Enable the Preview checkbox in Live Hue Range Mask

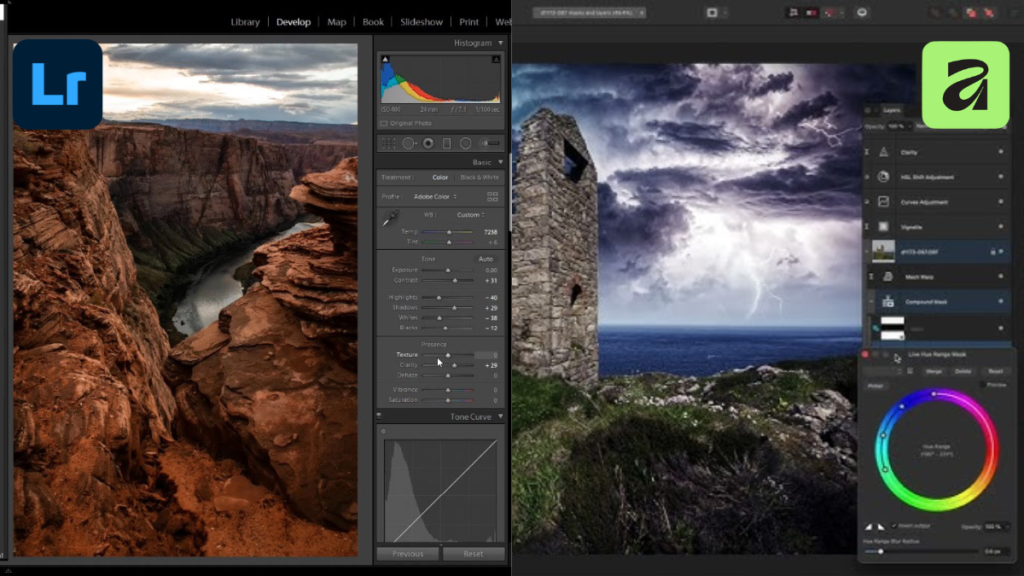(982, 384)
